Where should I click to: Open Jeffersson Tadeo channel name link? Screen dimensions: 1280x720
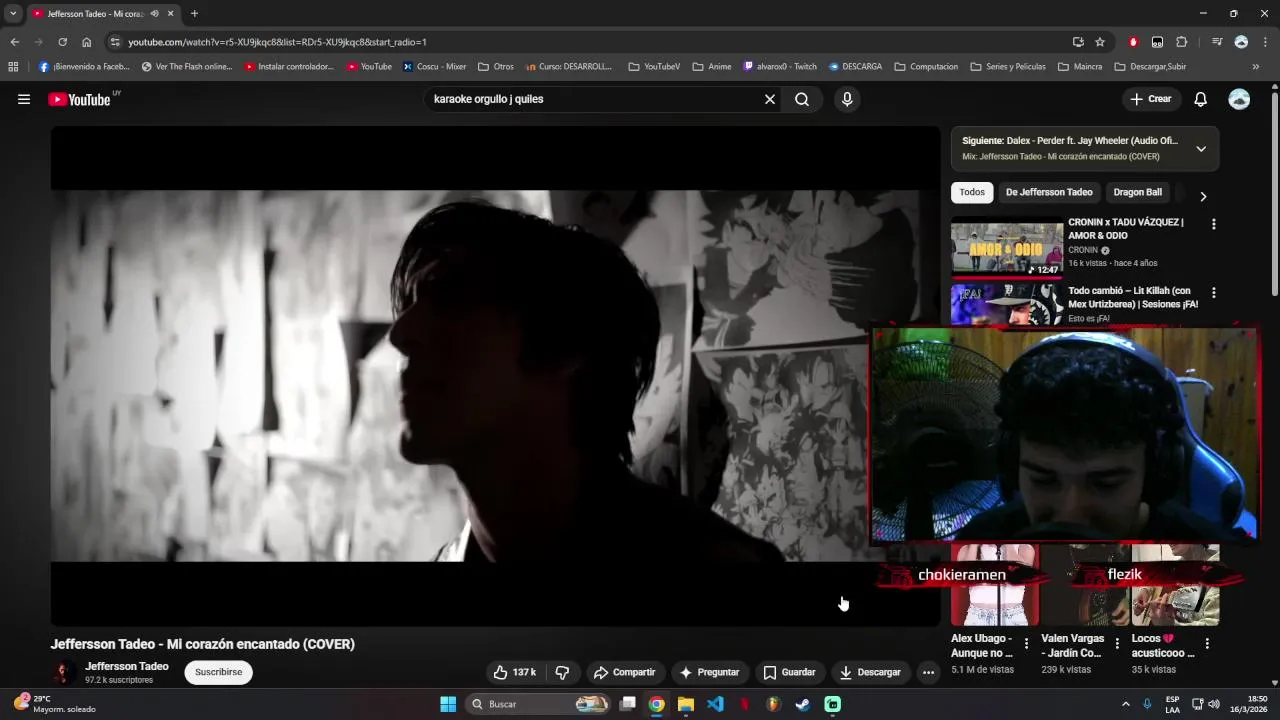pyautogui.click(x=127, y=666)
